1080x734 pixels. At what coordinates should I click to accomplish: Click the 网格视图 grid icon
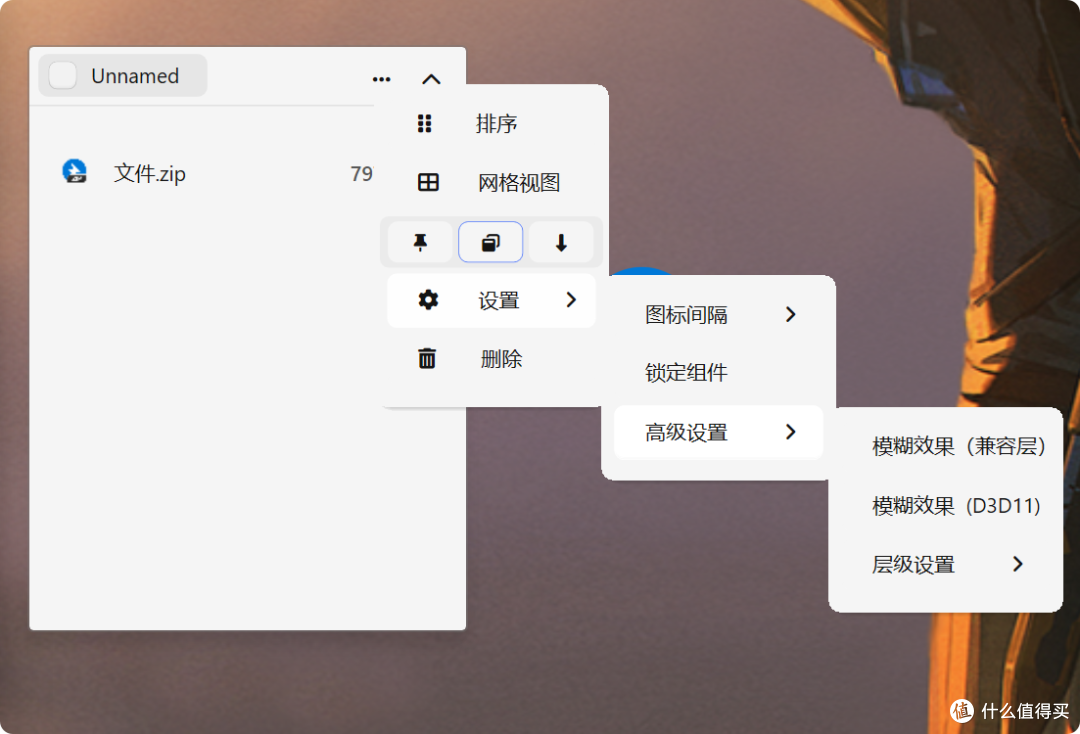pyautogui.click(x=428, y=182)
